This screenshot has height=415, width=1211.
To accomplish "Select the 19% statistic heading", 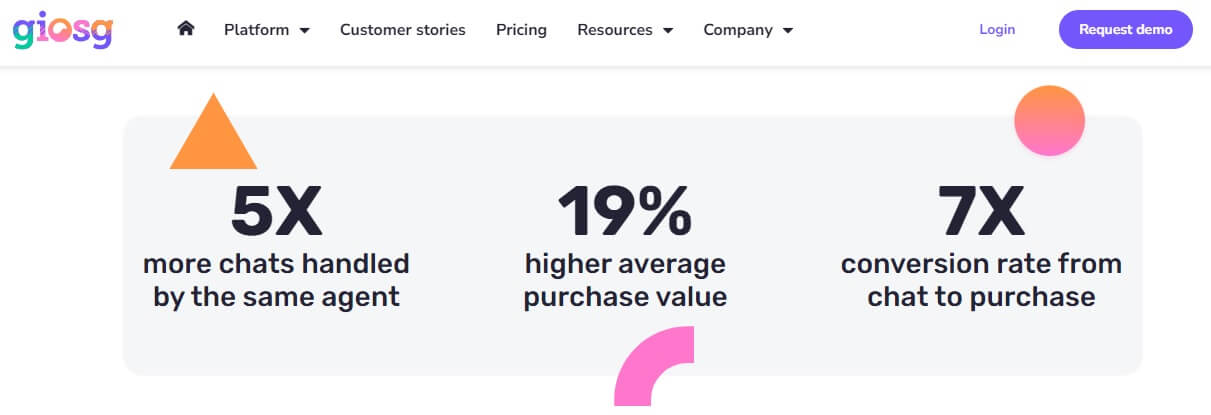I will click(625, 211).
